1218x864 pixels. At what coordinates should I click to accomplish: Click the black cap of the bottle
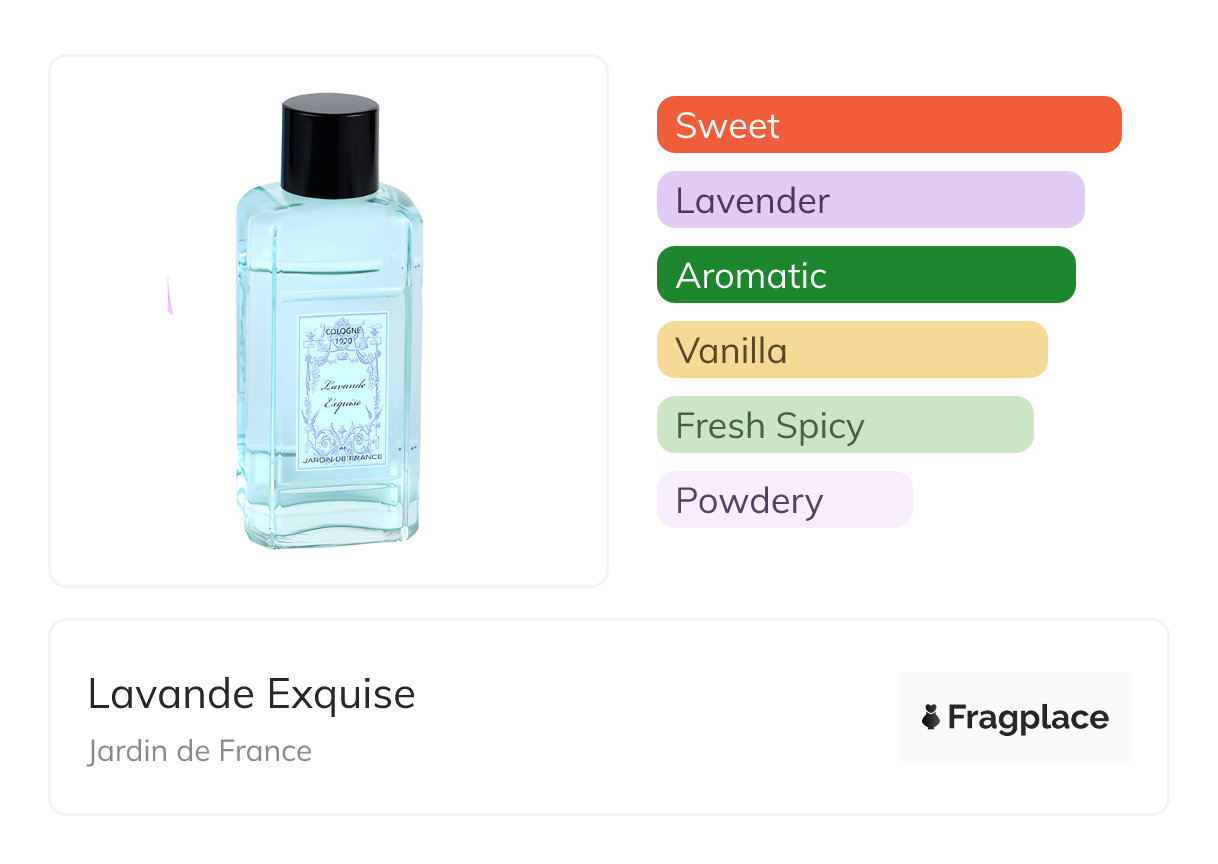[x=330, y=145]
